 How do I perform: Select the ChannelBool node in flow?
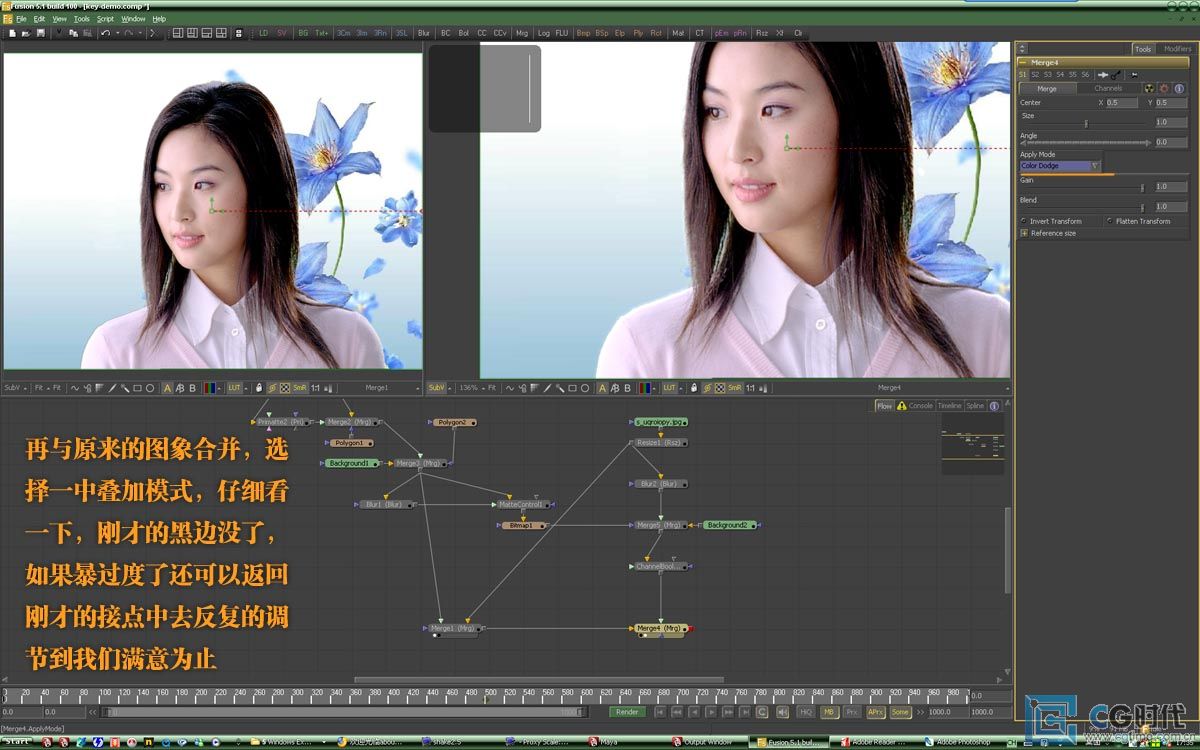pos(660,566)
